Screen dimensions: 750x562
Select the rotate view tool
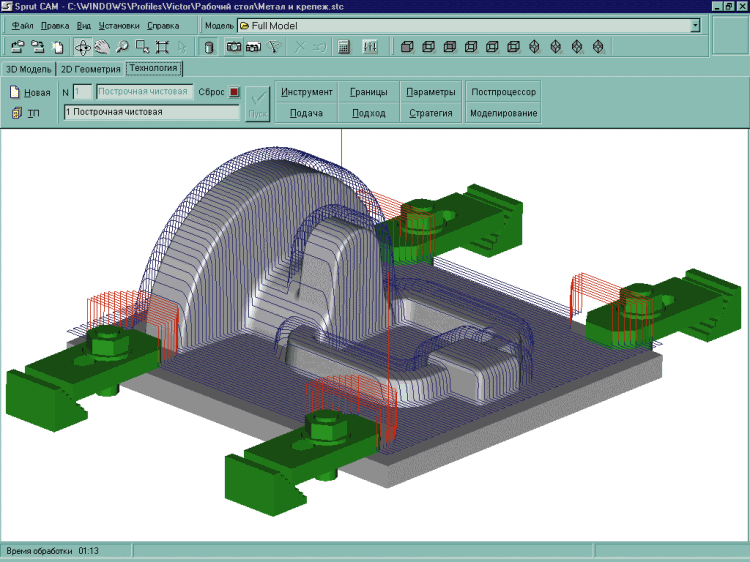coord(82,47)
